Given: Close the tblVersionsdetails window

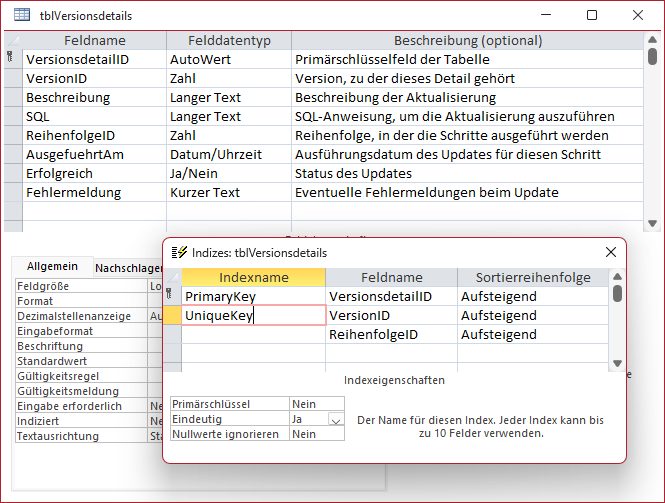Looking at the screenshot, I should click(x=638, y=15).
